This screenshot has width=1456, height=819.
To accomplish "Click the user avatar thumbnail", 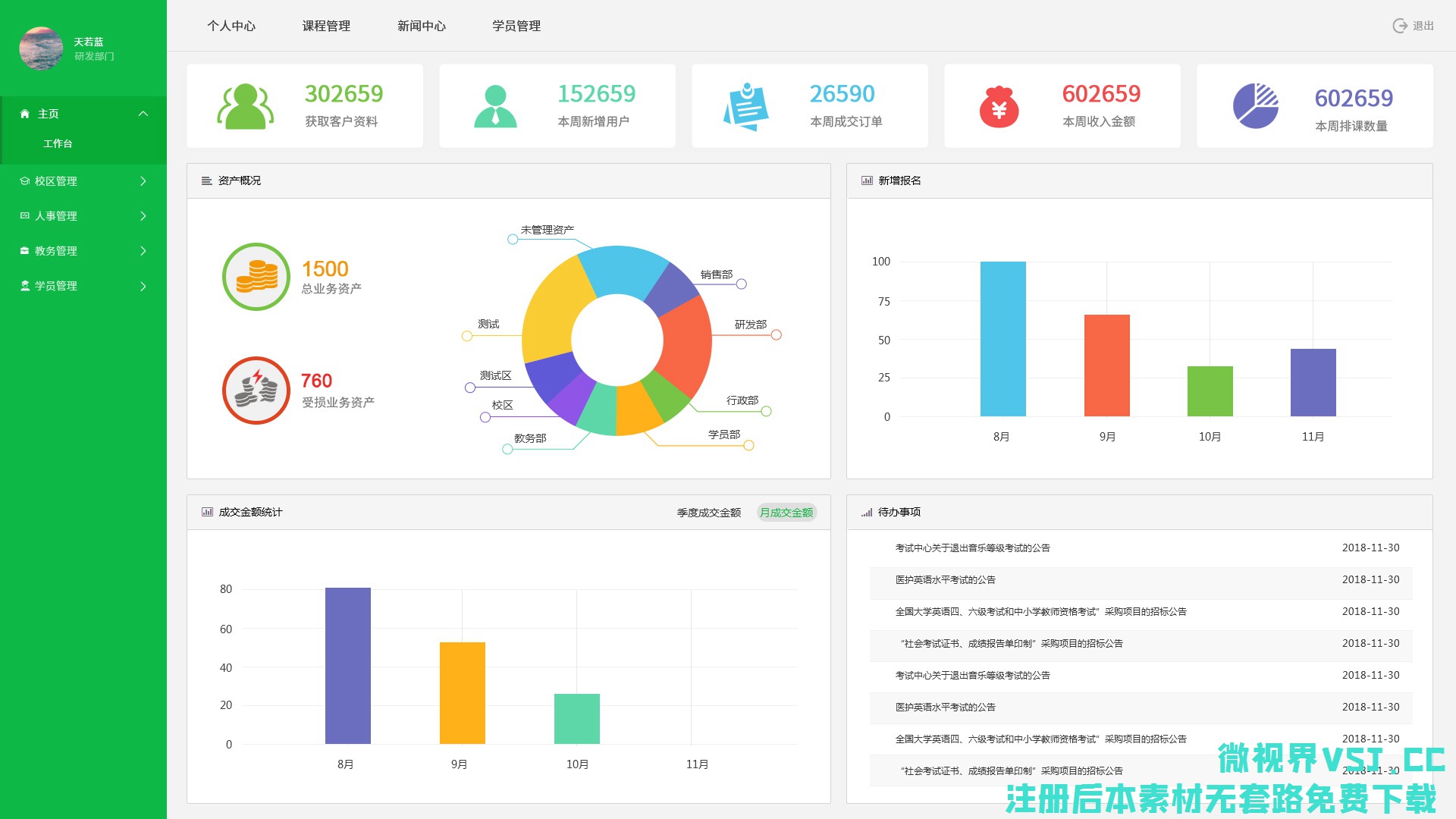I will point(41,49).
